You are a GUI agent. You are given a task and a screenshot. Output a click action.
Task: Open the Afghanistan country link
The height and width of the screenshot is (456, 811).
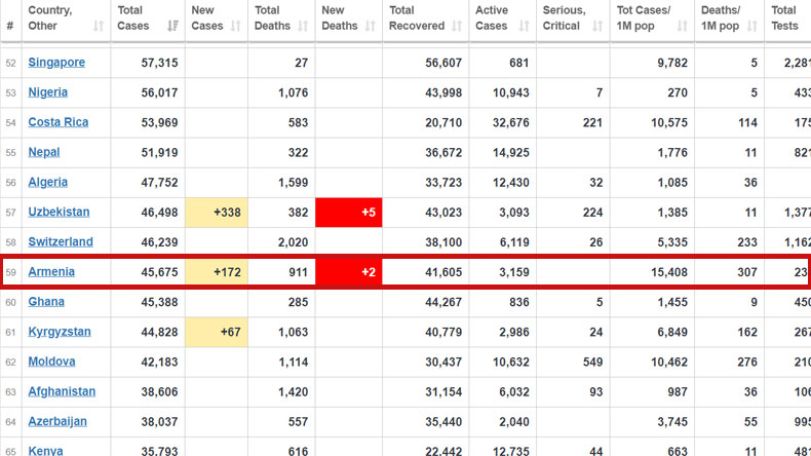click(x=62, y=392)
